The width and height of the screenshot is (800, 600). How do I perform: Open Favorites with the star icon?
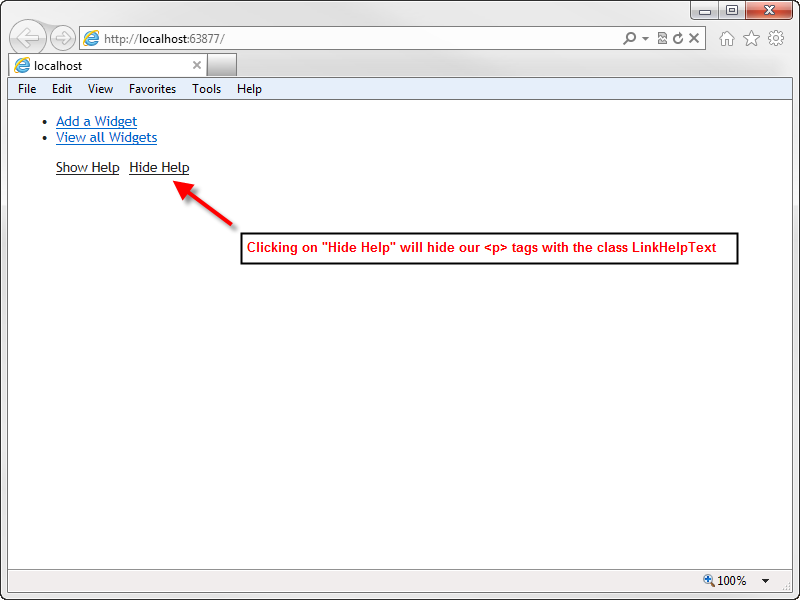click(x=752, y=38)
